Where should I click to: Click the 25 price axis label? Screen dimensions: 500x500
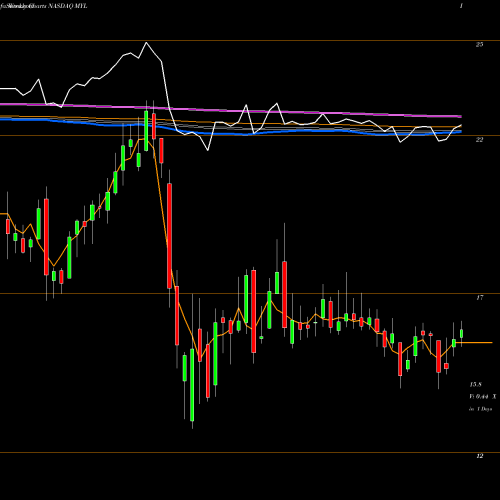coord(479,44)
